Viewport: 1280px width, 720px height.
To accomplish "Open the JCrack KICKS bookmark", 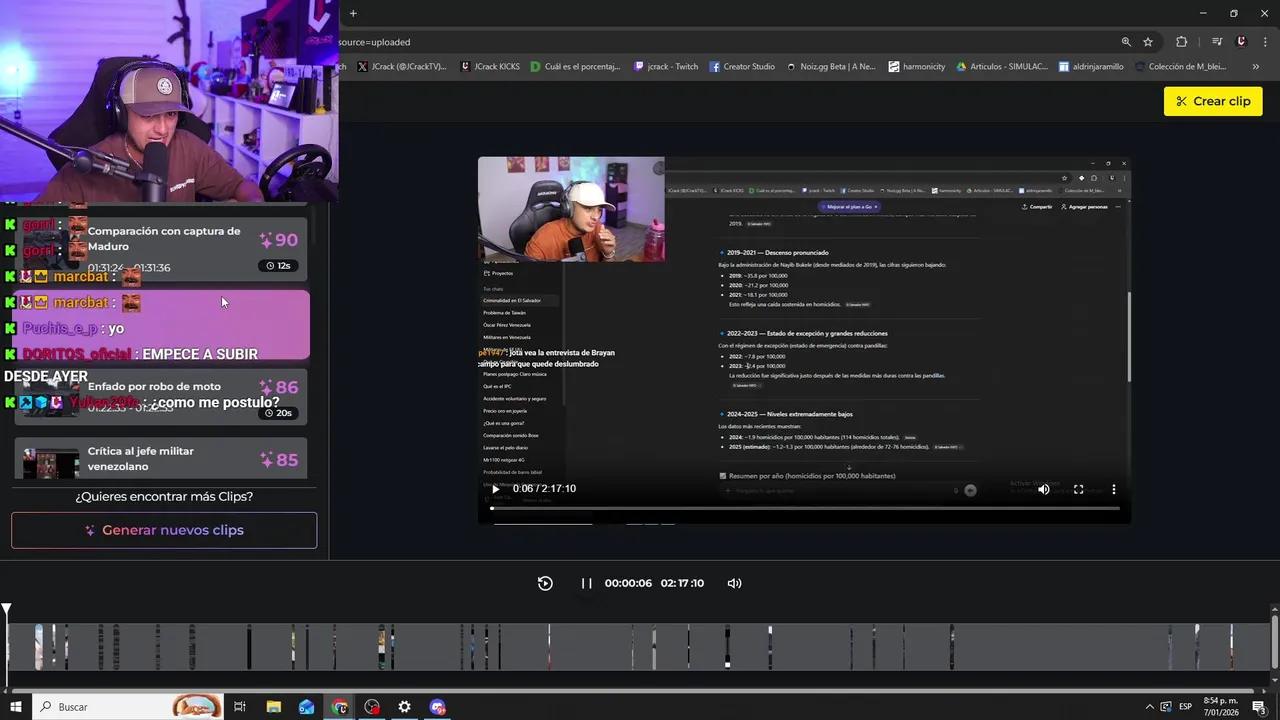I will pyautogui.click(x=491, y=67).
